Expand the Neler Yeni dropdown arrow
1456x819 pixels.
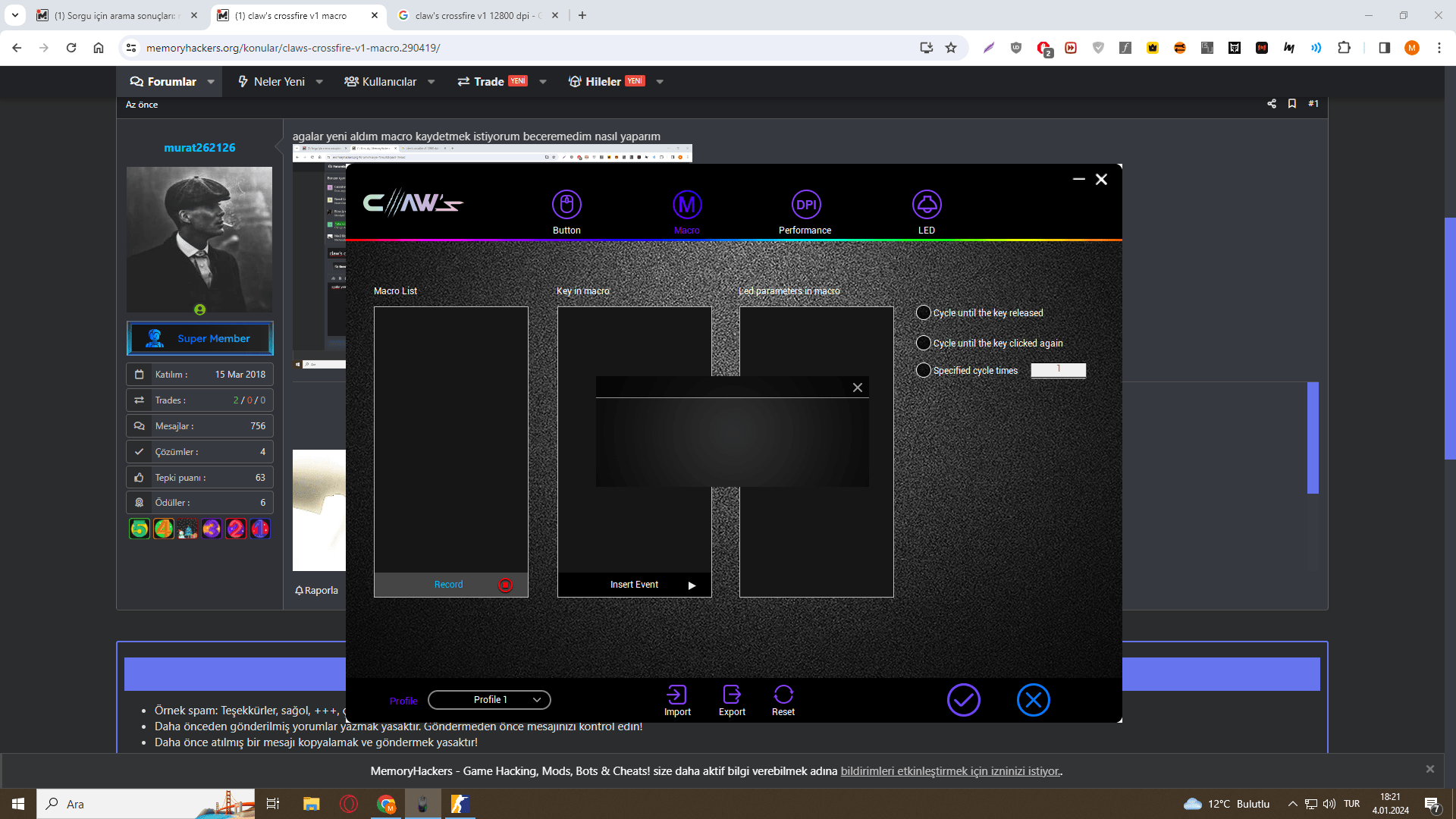click(x=319, y=82)
